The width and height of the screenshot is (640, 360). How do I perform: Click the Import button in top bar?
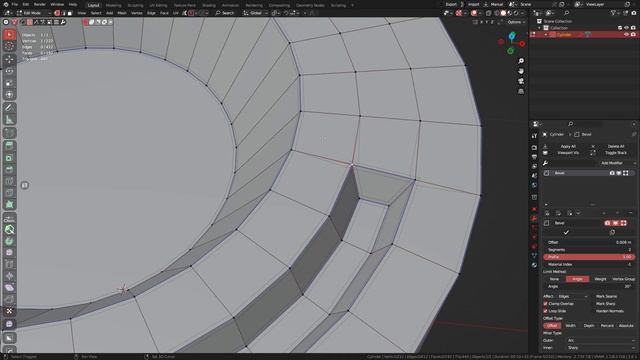pyautogui.click(x=473, y=4)
